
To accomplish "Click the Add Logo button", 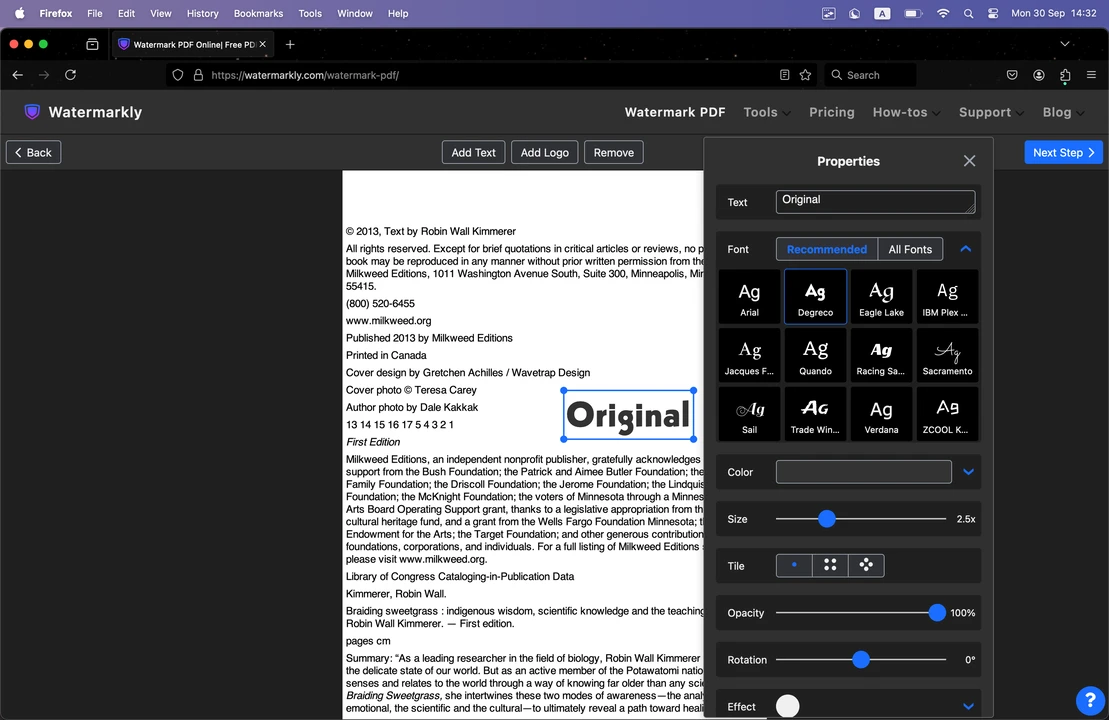I will [x=544, y=152].
